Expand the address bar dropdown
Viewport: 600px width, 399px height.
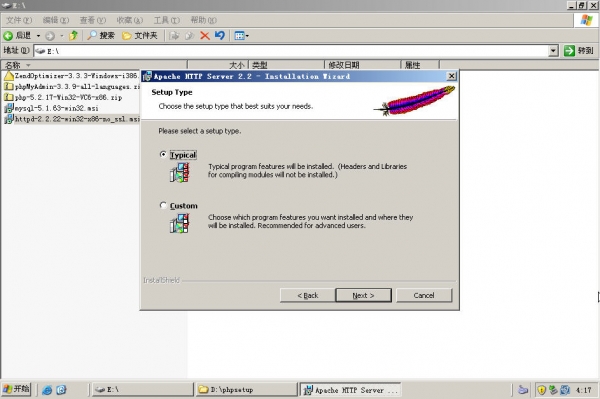[553, 50]
